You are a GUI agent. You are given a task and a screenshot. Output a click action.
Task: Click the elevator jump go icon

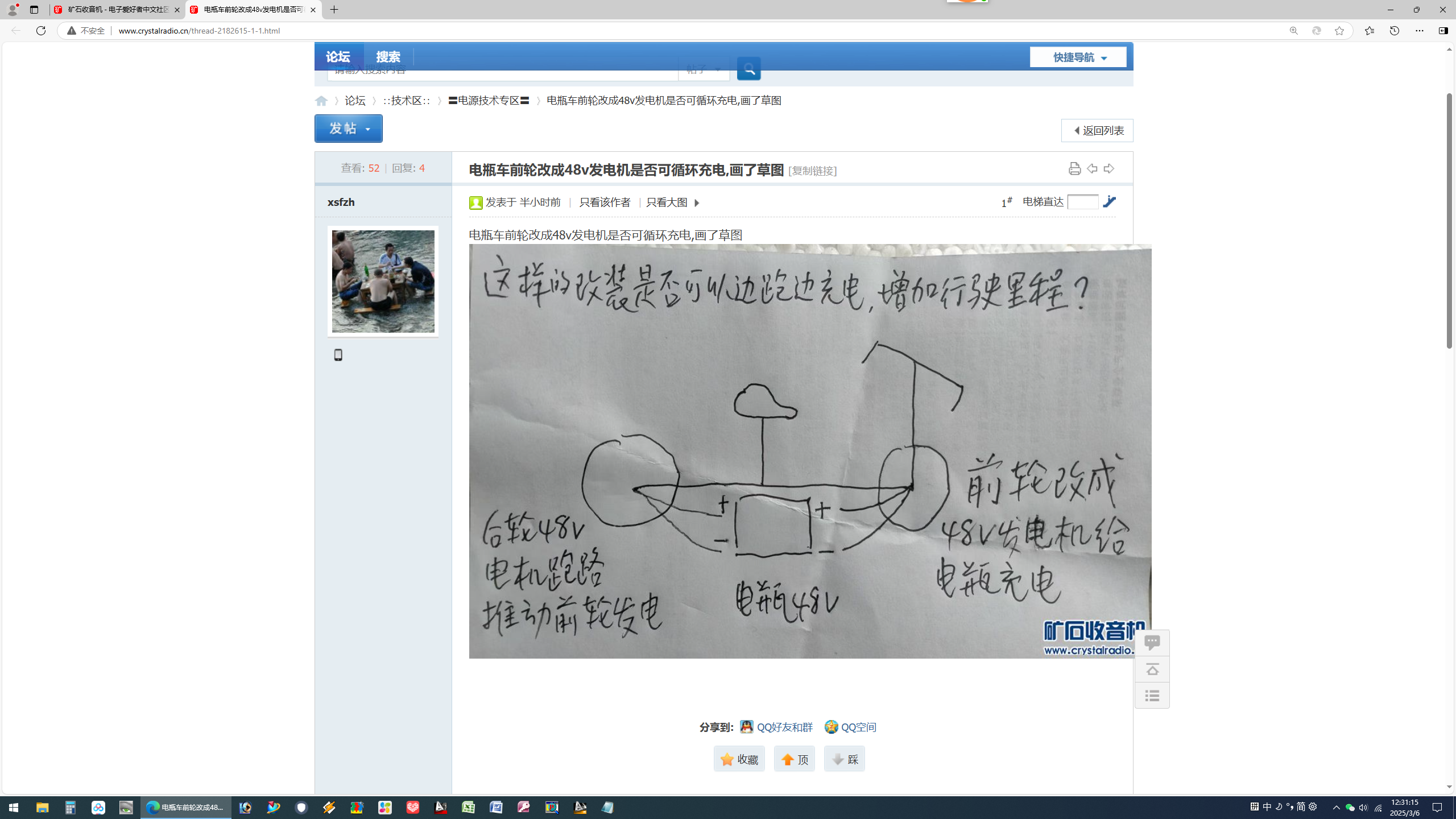coord(1109,202)
